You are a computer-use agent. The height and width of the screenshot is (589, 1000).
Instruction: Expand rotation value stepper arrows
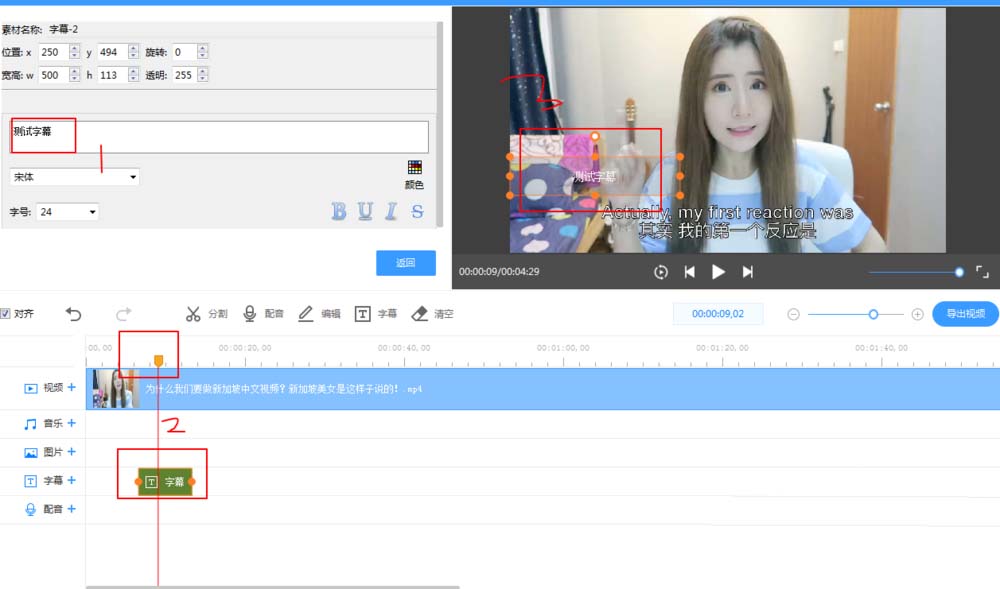pyautogui.click(x=203, y=51)
